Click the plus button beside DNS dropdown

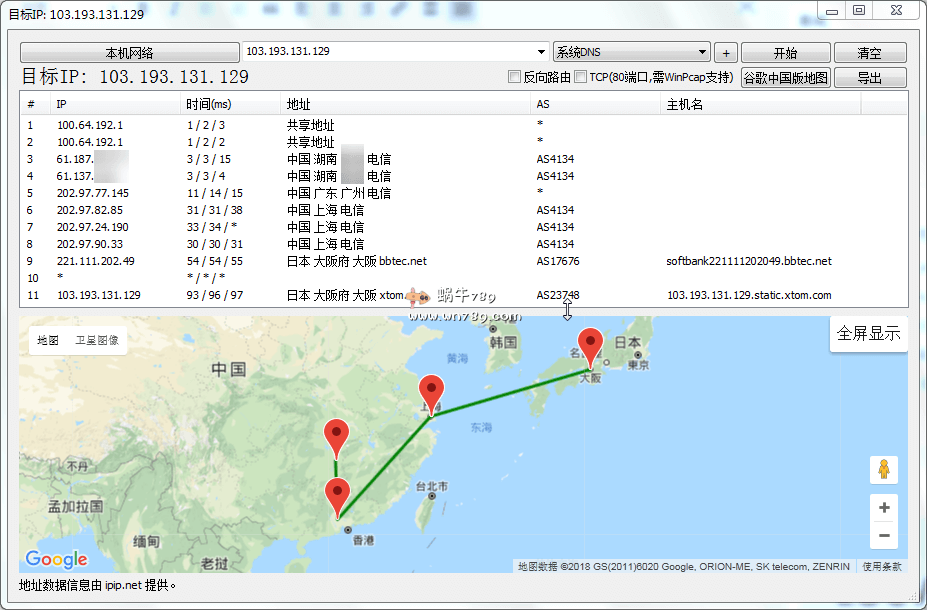click(x=726, y=53)
